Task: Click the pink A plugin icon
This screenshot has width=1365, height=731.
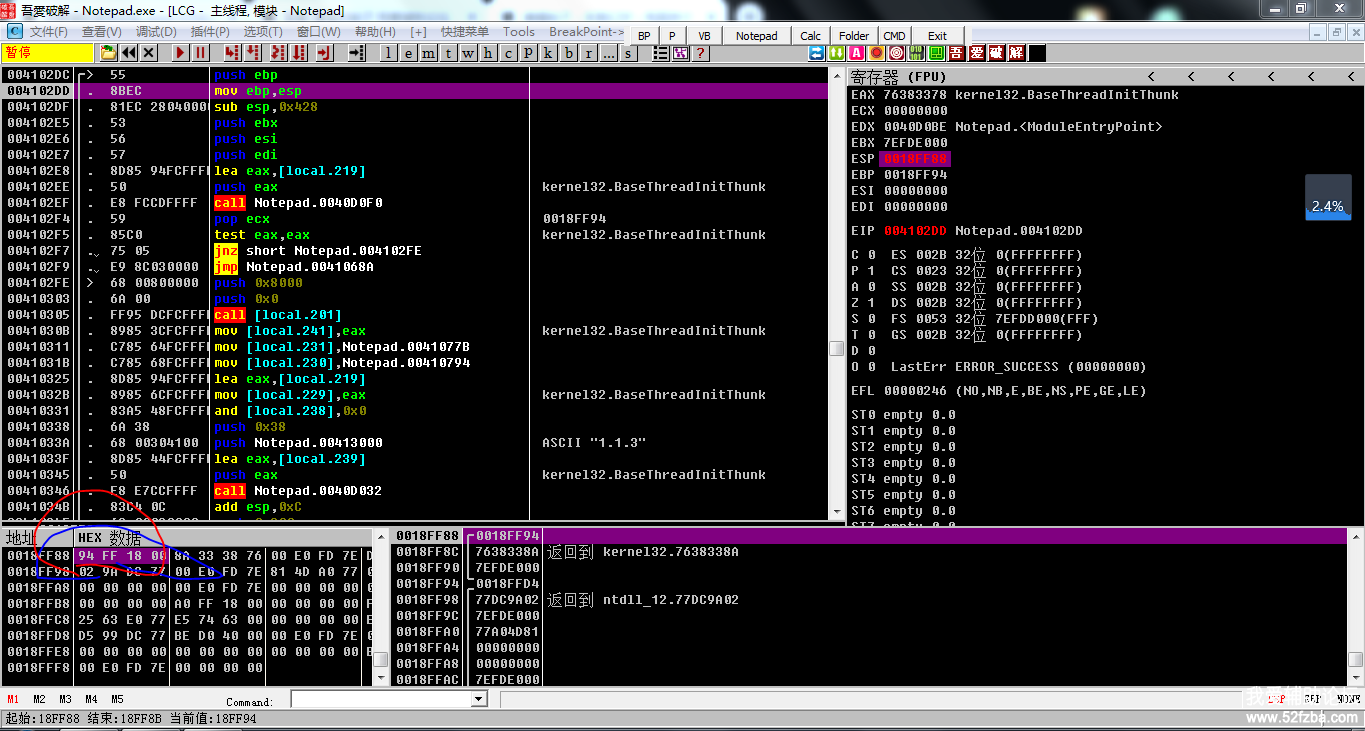Action: [x=857, y=53]
